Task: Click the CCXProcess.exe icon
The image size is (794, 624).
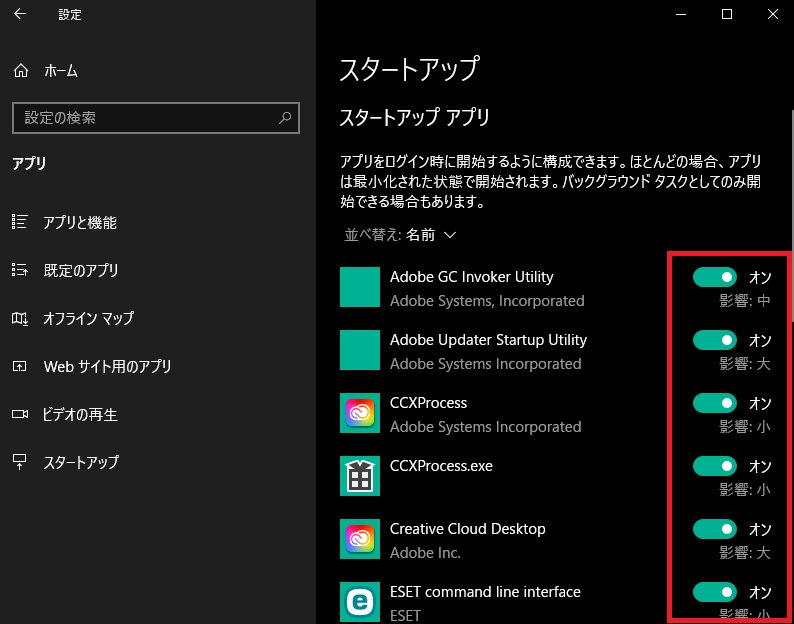Action: tap(360, 476)
